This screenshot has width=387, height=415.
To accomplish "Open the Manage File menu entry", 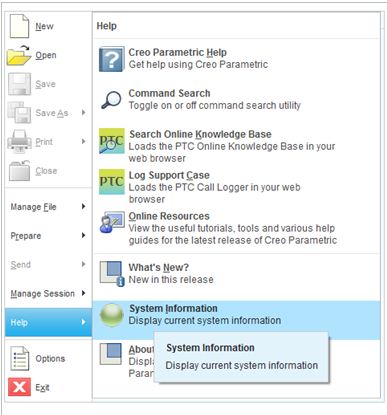I will click(48, 207).
